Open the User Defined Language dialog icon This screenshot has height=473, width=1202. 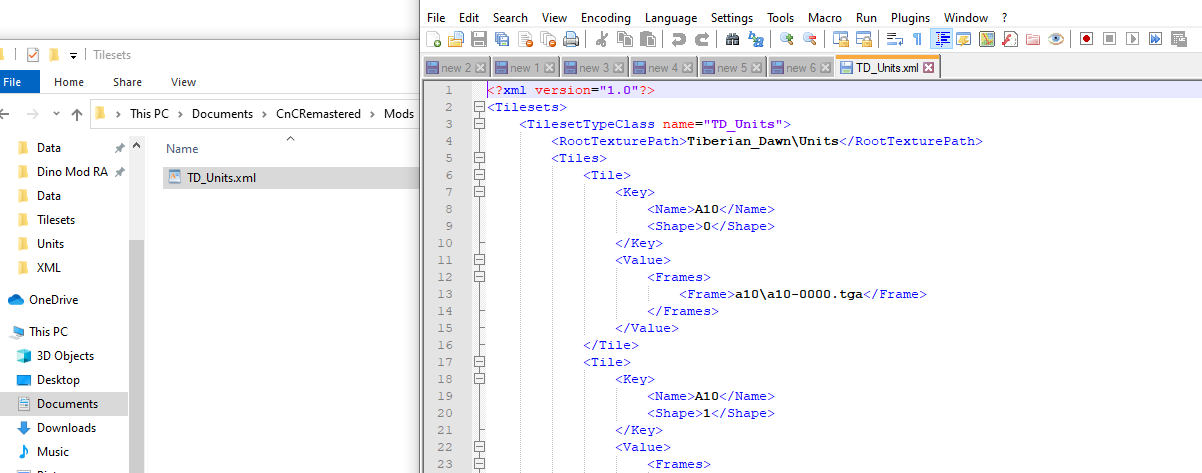coord(964,39)
